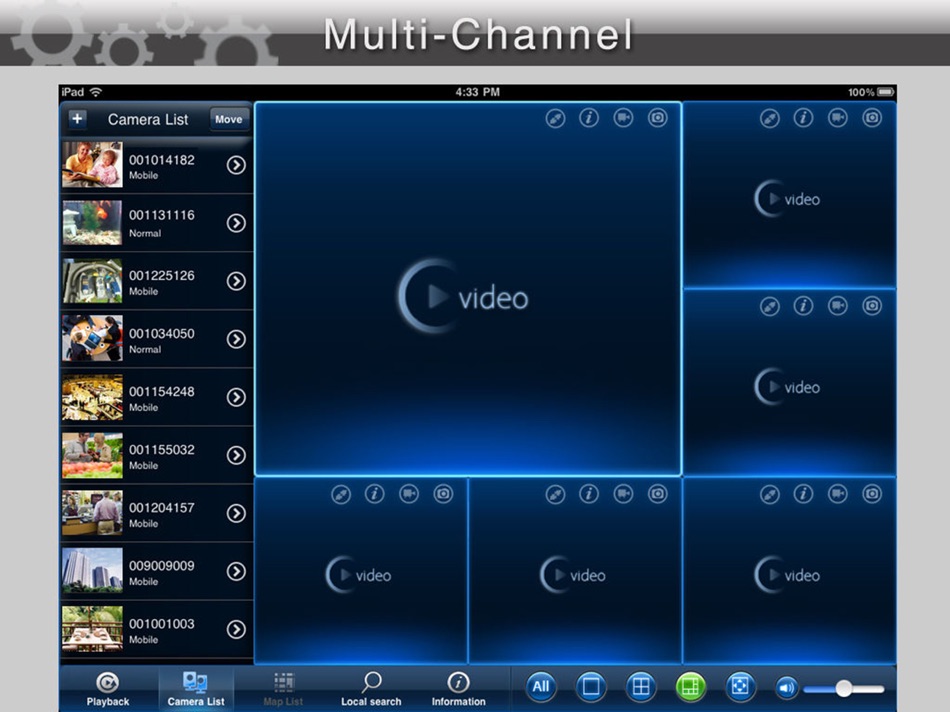Viewport: 950px width, 712px height.
Task: Switch to four-channel grid layout
Action: 641,687
